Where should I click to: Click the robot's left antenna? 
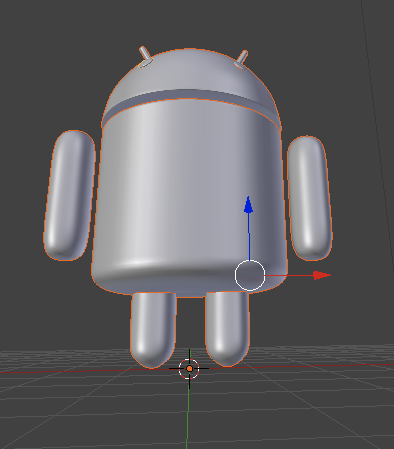click(145, 56)
